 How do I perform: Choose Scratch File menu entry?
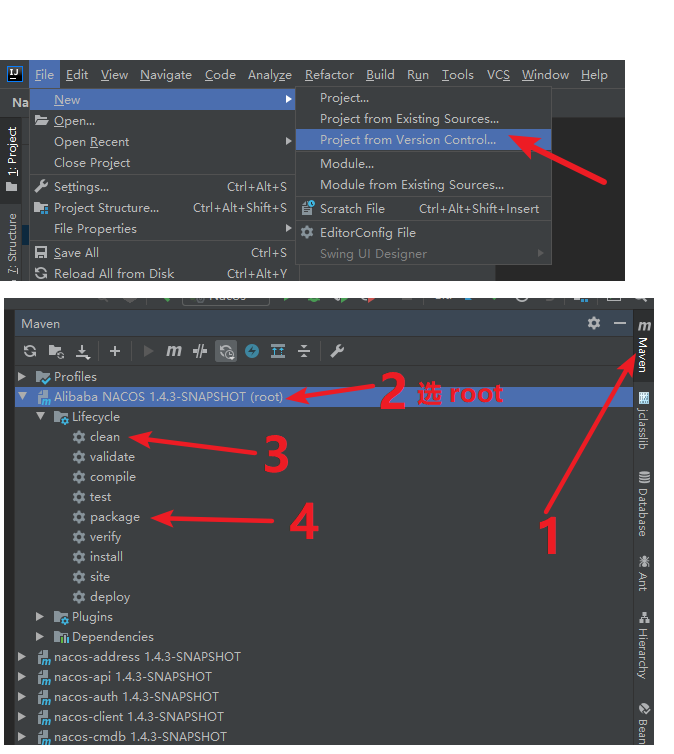(423, 209)
